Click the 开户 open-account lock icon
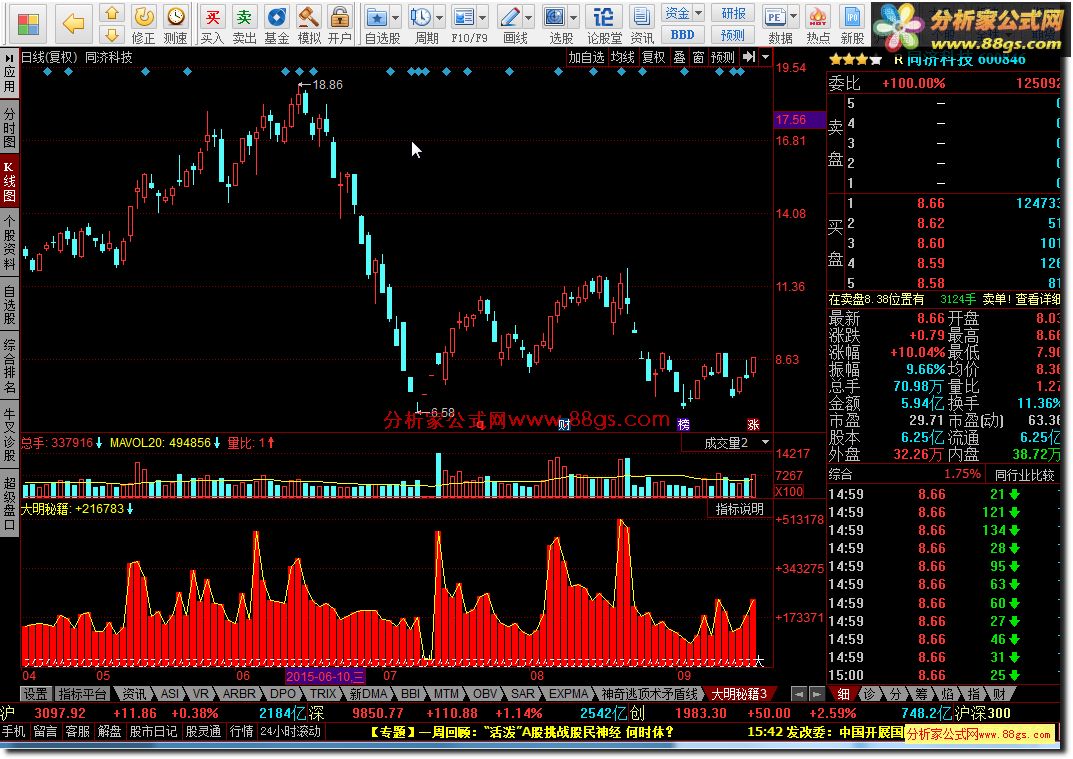The width and height of the screenshot is (1073, 759). tap(339, 25)
